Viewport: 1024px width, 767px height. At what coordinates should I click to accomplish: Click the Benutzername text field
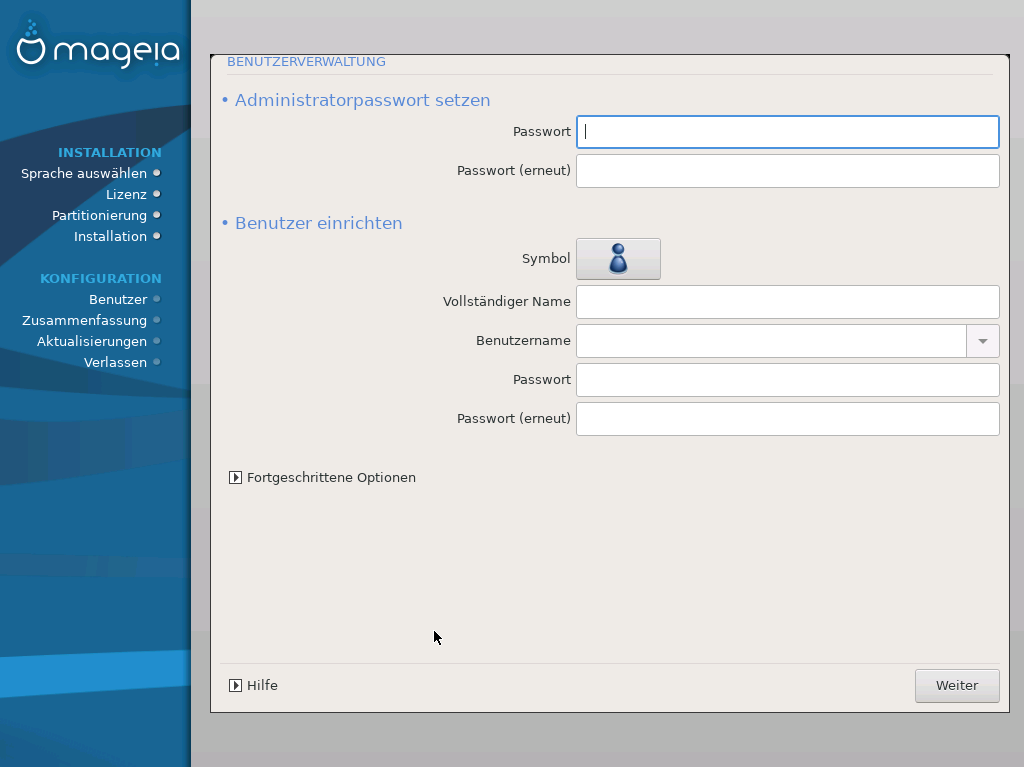click(x=771, y=341)
